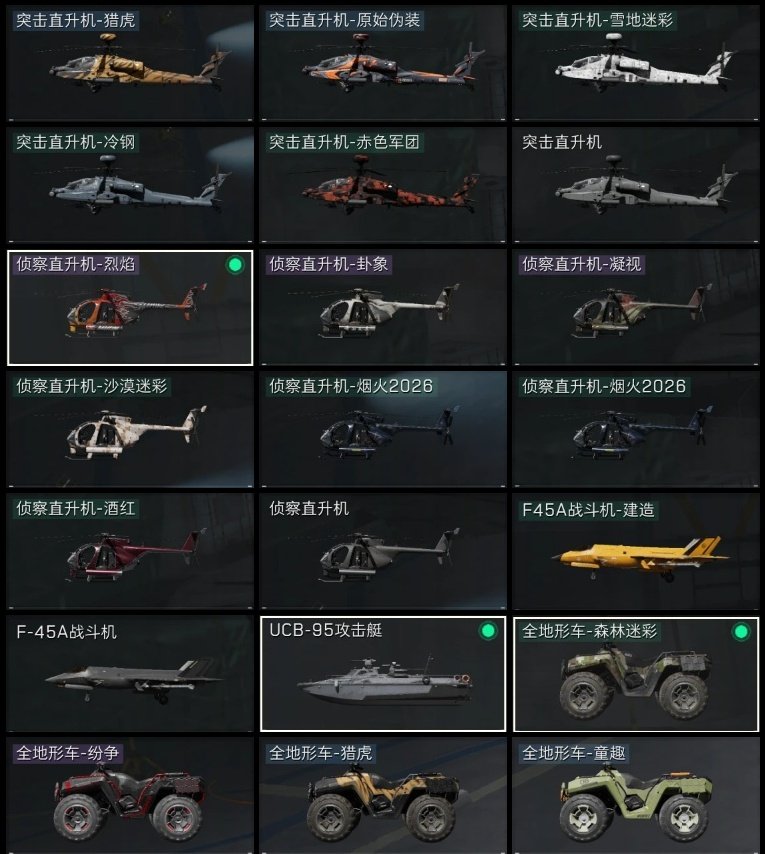Pick the 侦察直升机-沙漠迷彩 helicopter
This screenshot has height=854, width=765.
tap(130, 430)
